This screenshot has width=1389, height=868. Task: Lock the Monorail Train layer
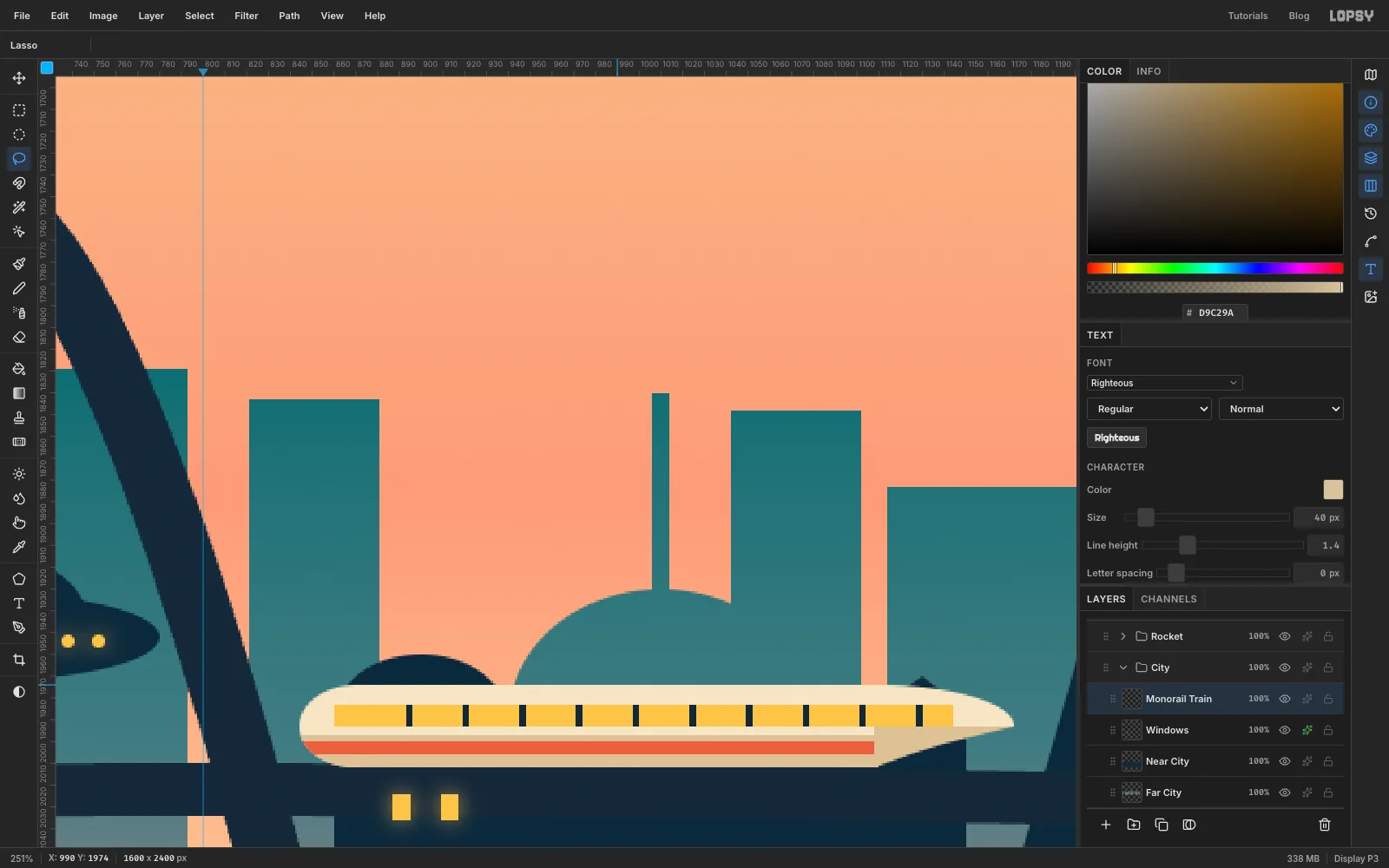tap(1328, 699)
